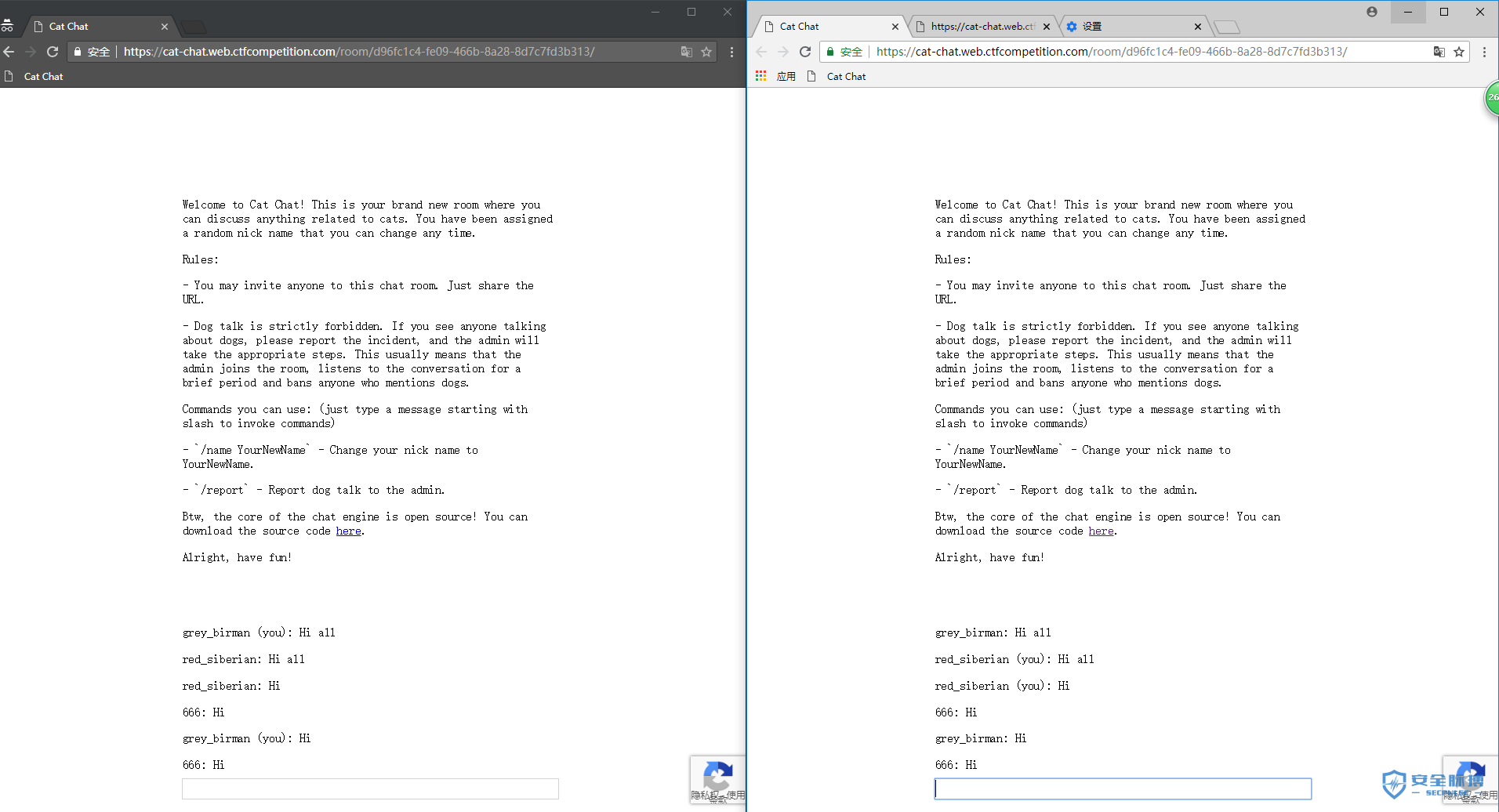Go back in left browser window

9,52
